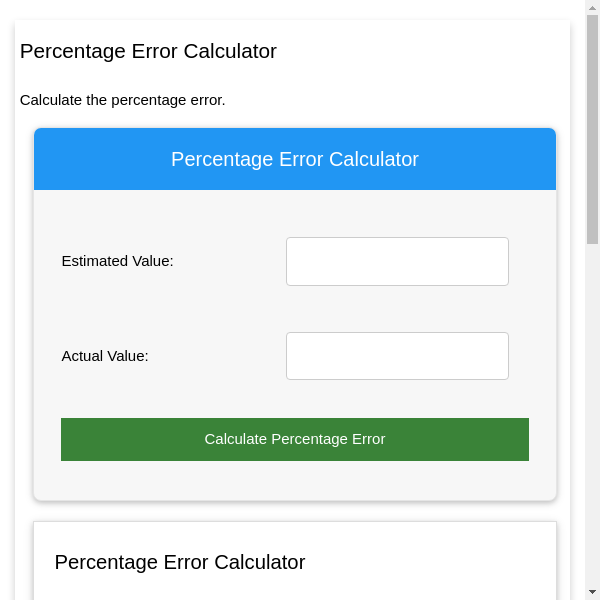Click the "Estimated Value:" label

pos(117,261)
